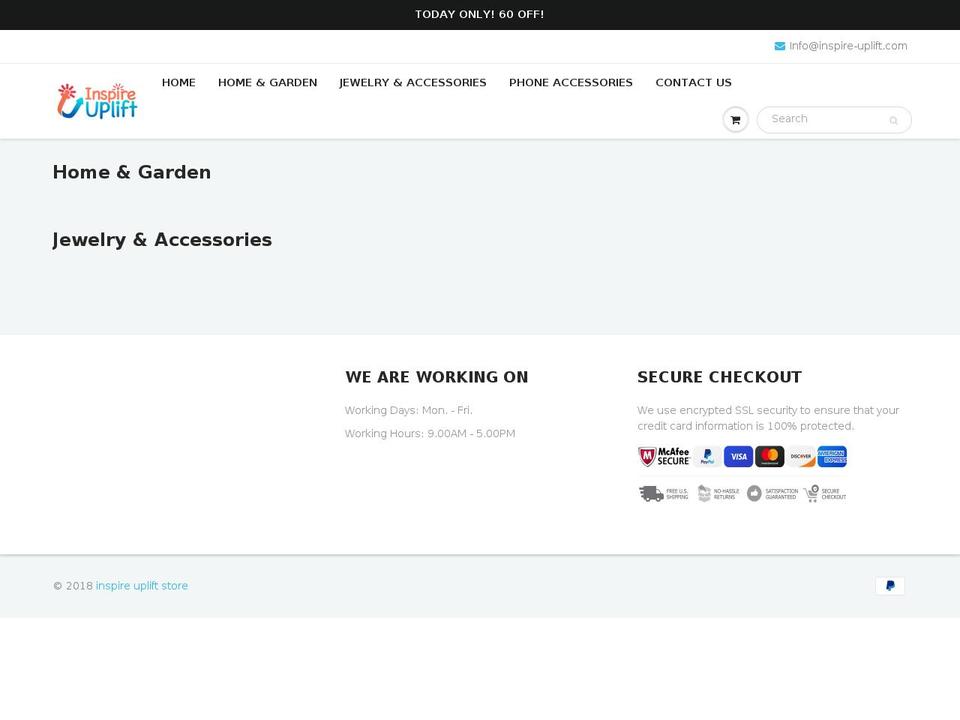The width and height of the screenshot is (960, 720).
Task: Click the American Express icon
Action: tap(832, 457)
